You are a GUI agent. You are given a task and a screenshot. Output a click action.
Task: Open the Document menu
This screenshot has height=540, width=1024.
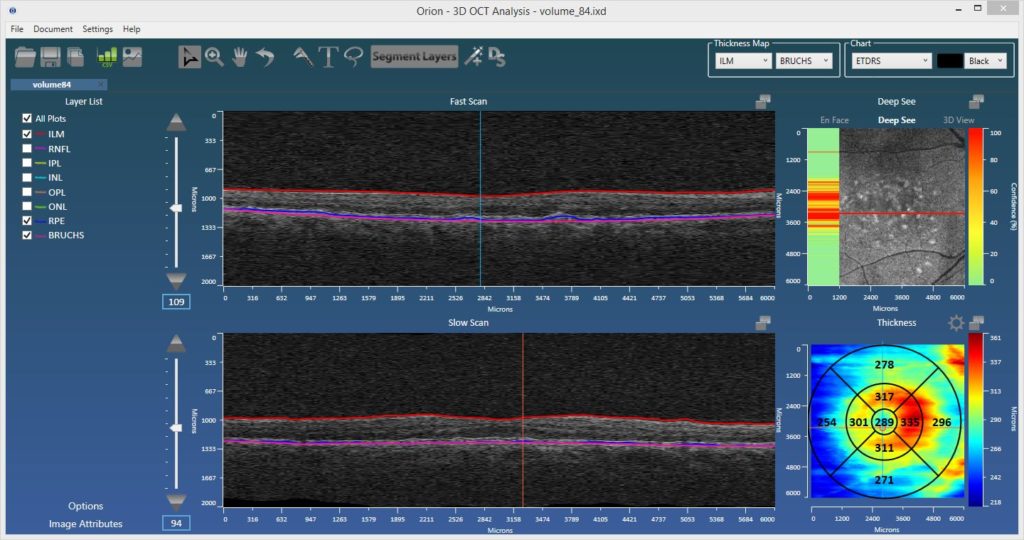point(53,29)
